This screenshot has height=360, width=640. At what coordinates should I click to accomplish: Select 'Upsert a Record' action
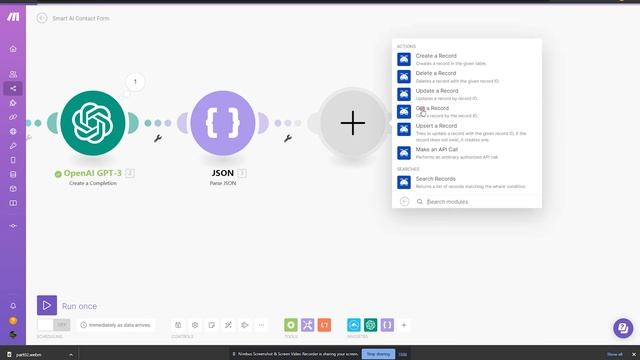click(x=467, y=132)
